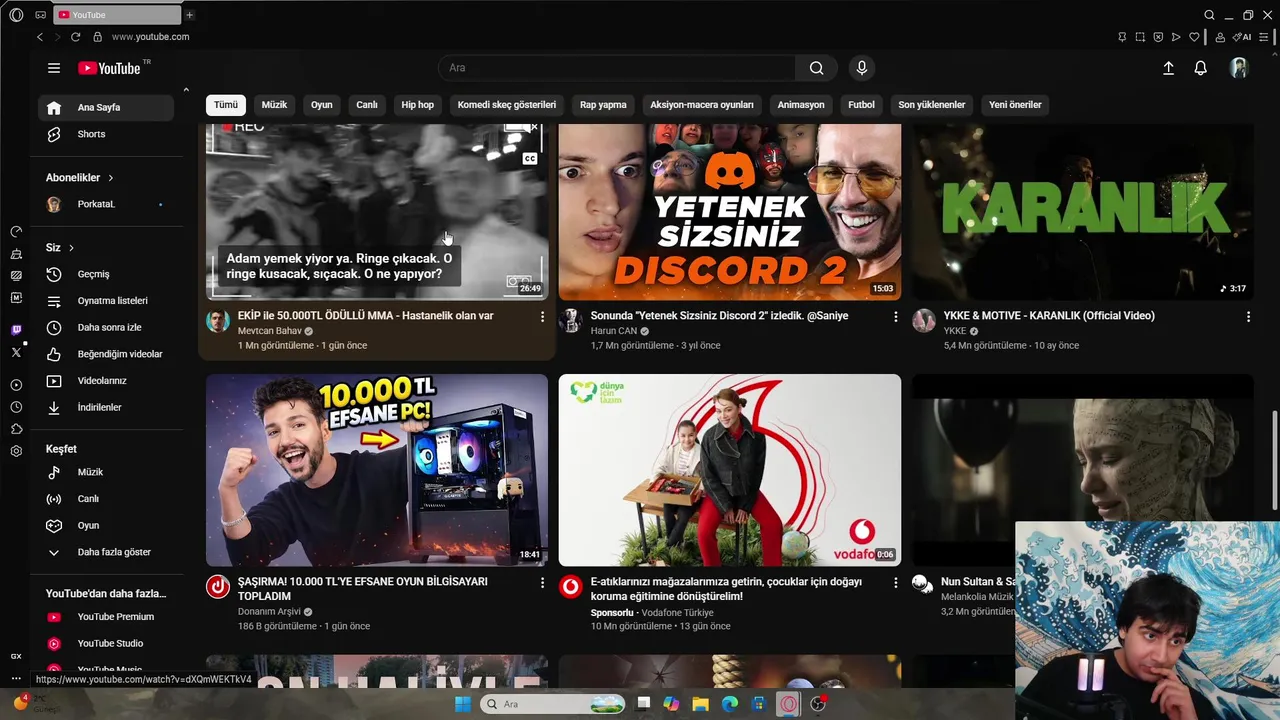Click the Windows taskbar search box

pos(553,704)
